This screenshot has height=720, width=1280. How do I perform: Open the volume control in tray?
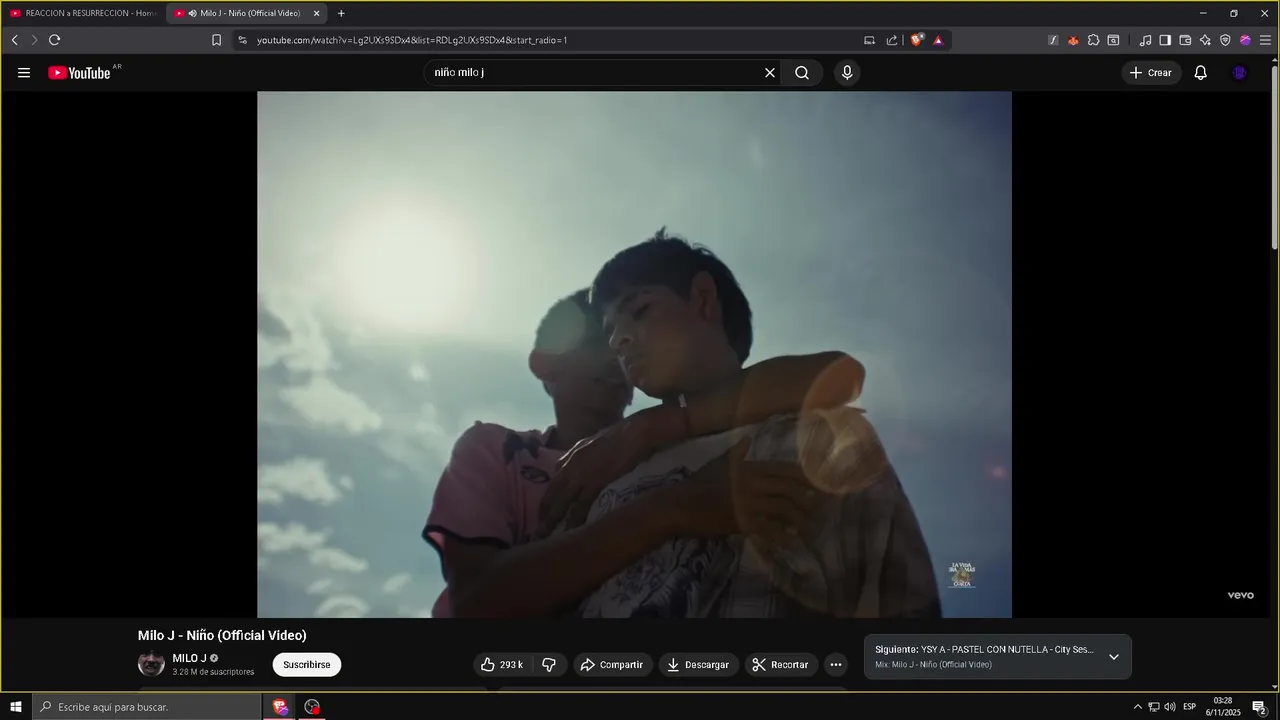(x=1170, y=707)
